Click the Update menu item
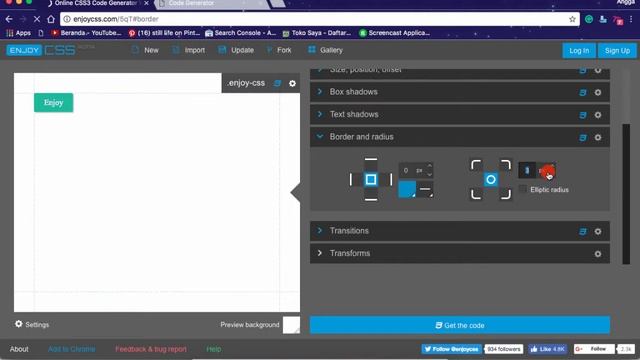 236,50
